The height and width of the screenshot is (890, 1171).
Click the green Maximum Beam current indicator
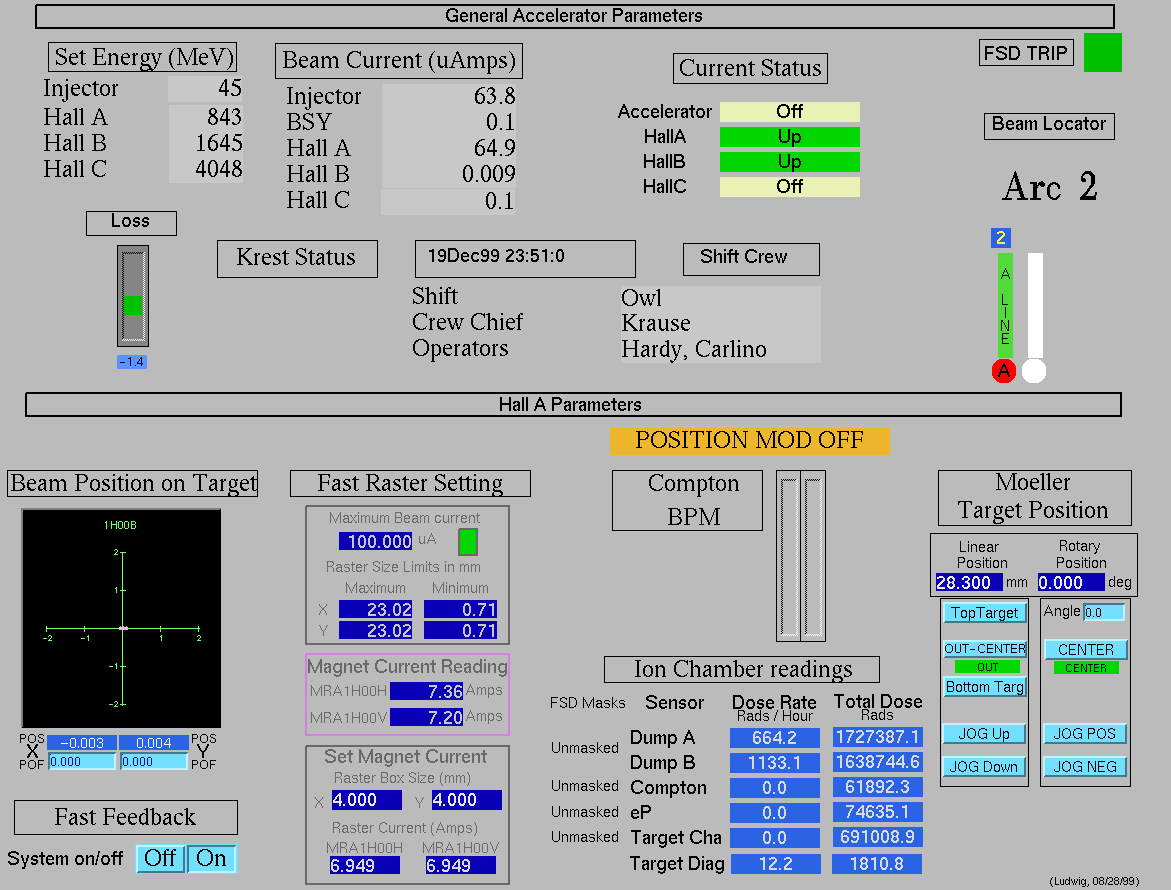pos(467,542)
